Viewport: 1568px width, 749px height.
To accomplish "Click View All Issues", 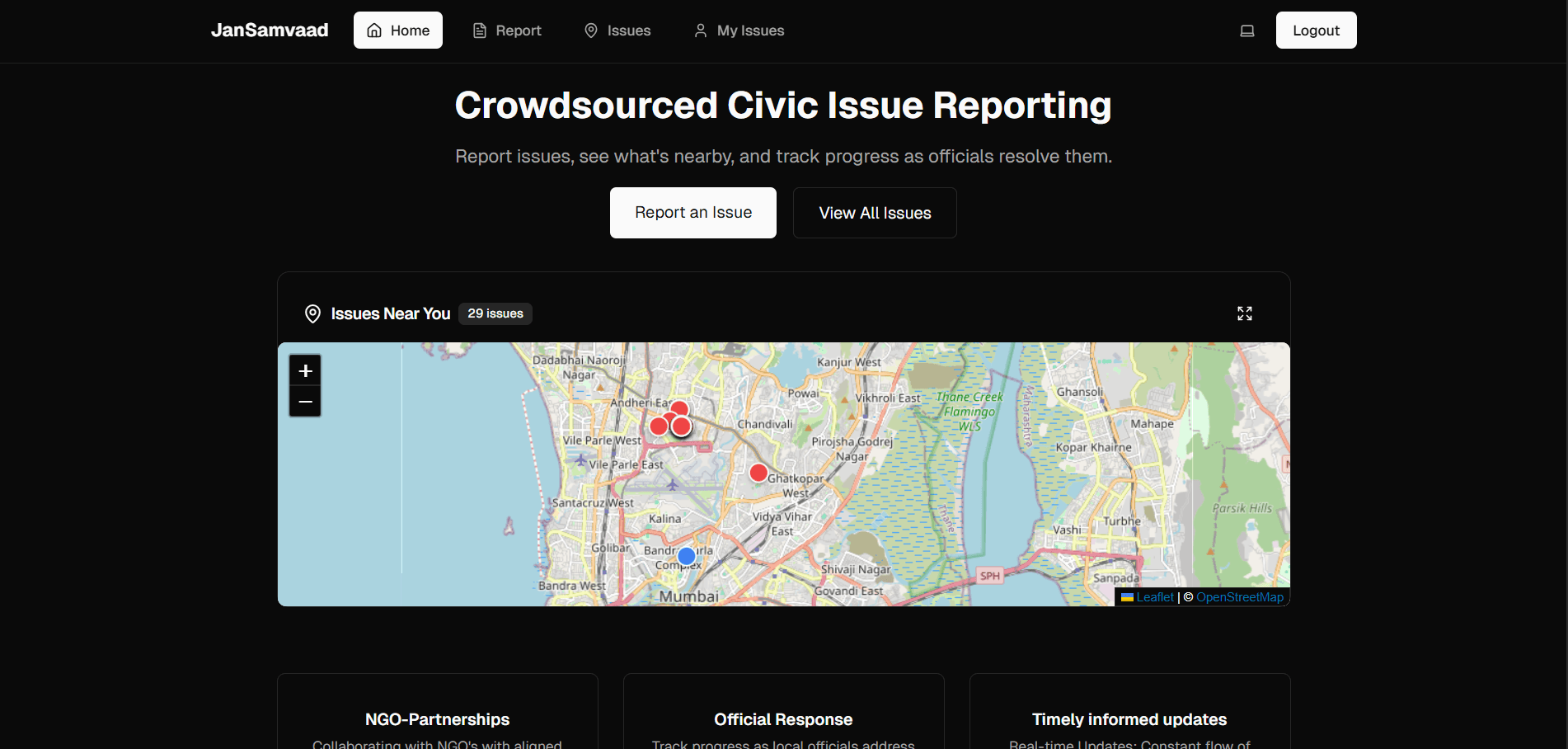I will pyautogui.click(x=874, y=212).
